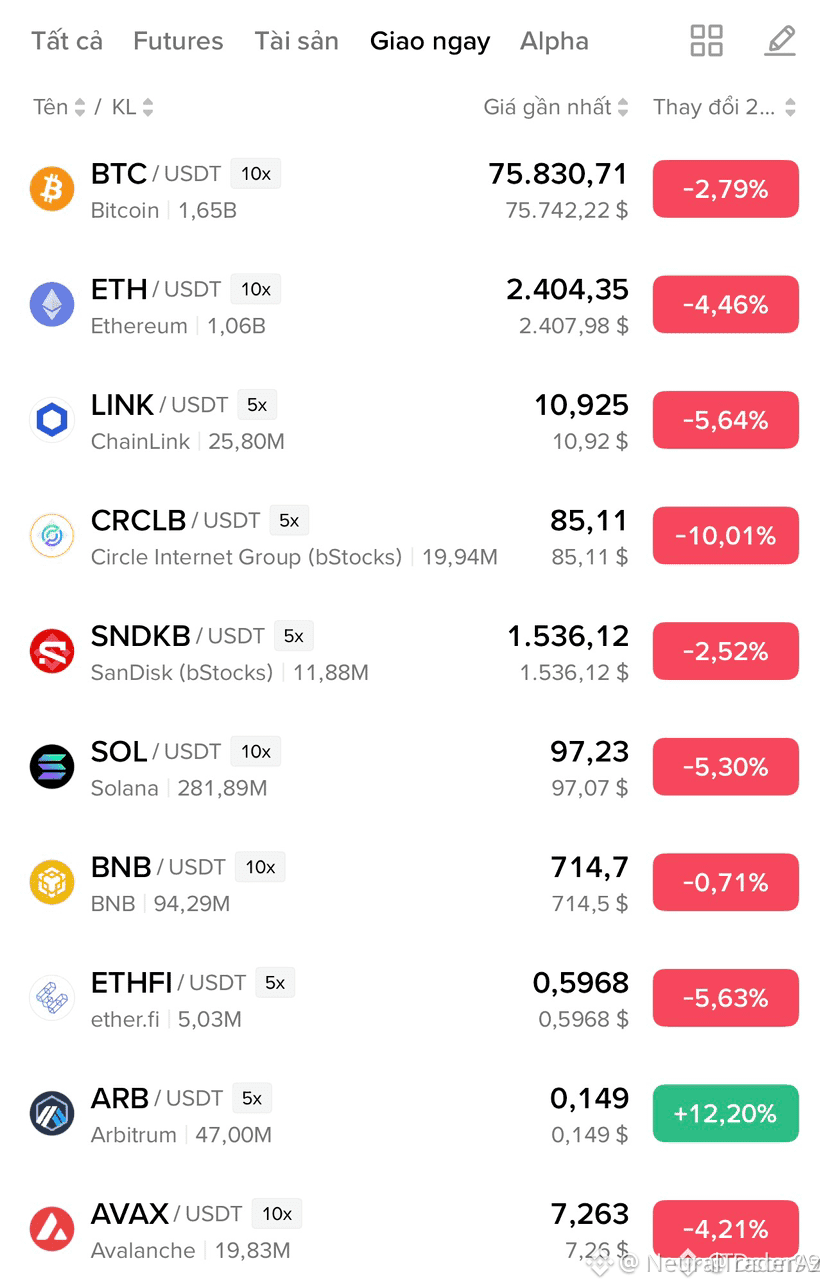
Task: Tap the ChainLink hexagon logo
Action: point(52,420)
